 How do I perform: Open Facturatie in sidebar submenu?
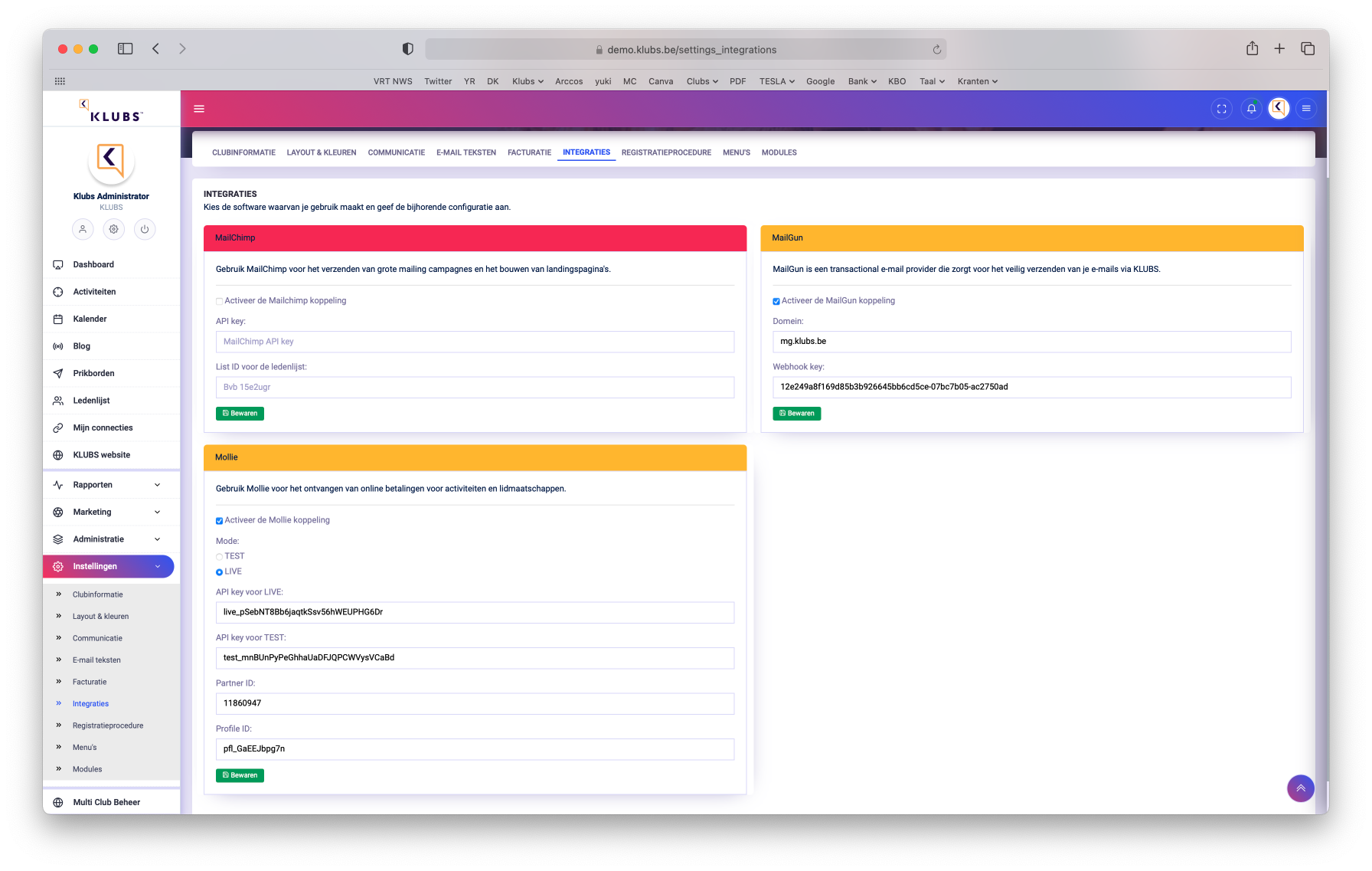[x=90, y=682]
